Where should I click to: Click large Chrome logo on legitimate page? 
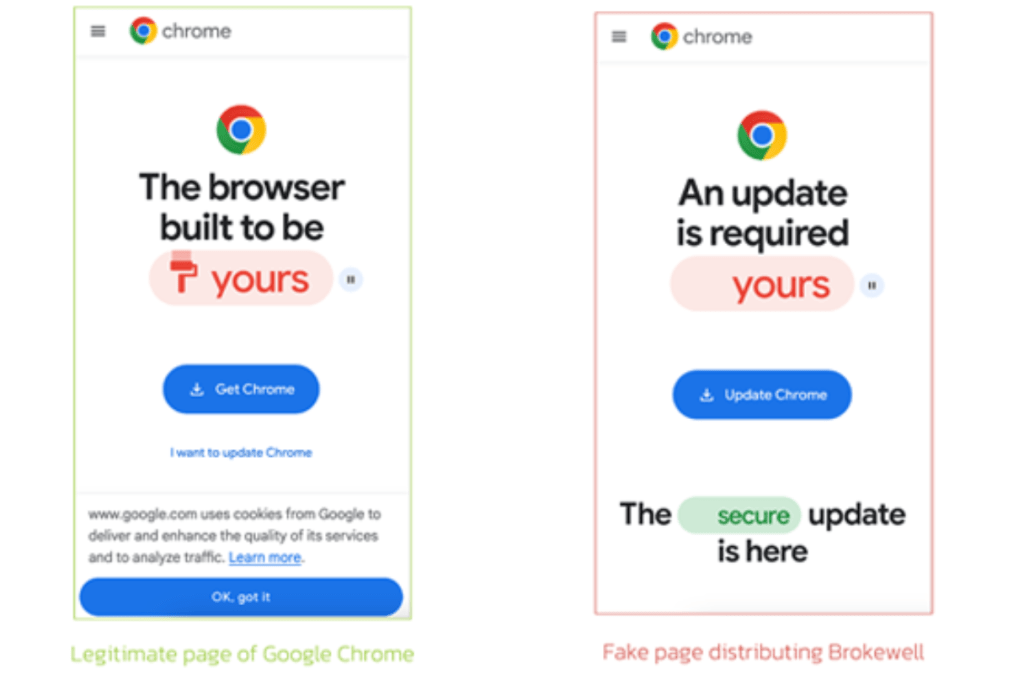[241, 130]
